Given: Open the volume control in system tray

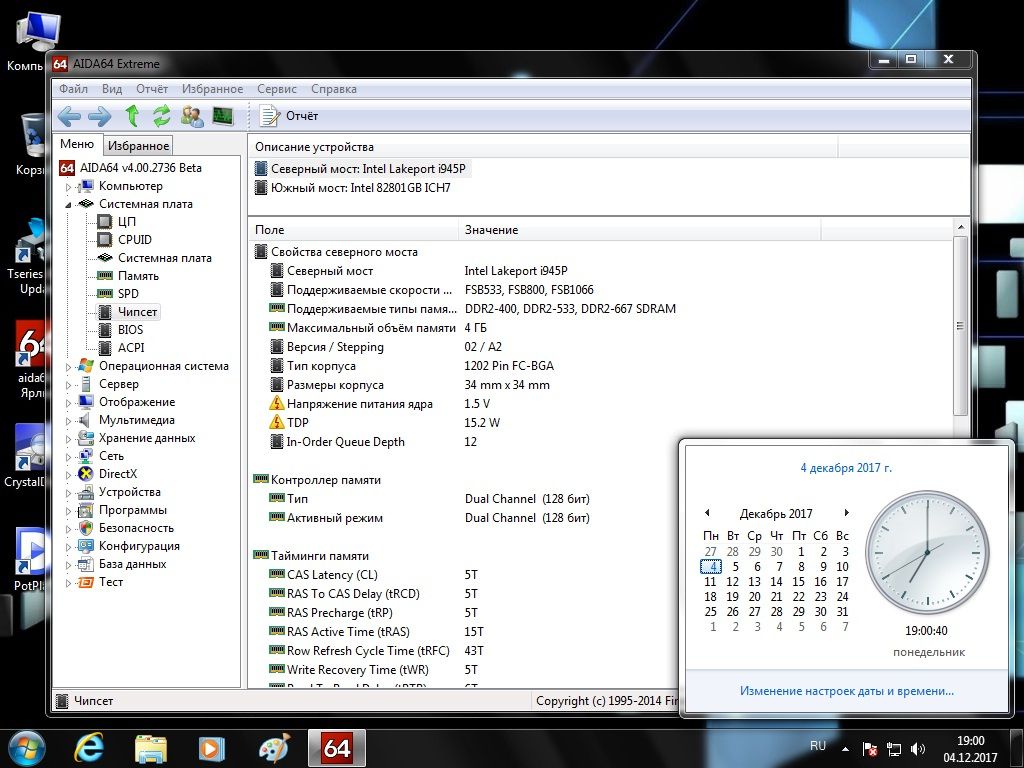Looking at the screenshot, I should coord(918,748).
